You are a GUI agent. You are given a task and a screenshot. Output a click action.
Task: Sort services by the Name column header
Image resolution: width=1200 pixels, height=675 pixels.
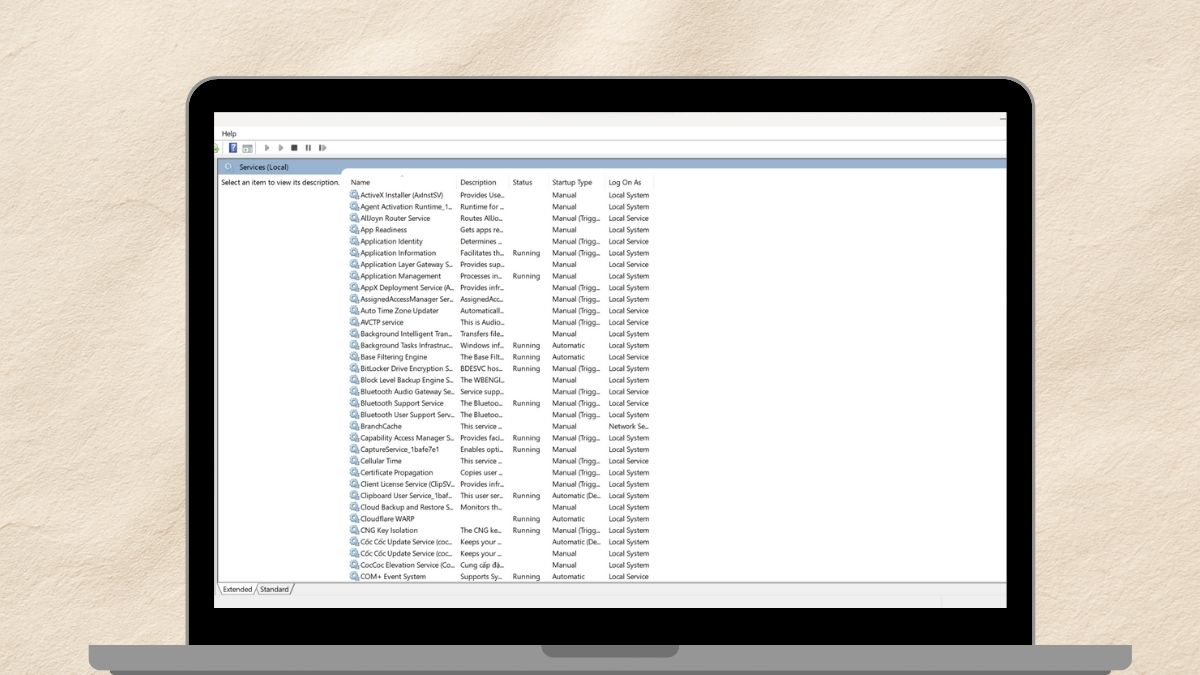tap(361, 183)
